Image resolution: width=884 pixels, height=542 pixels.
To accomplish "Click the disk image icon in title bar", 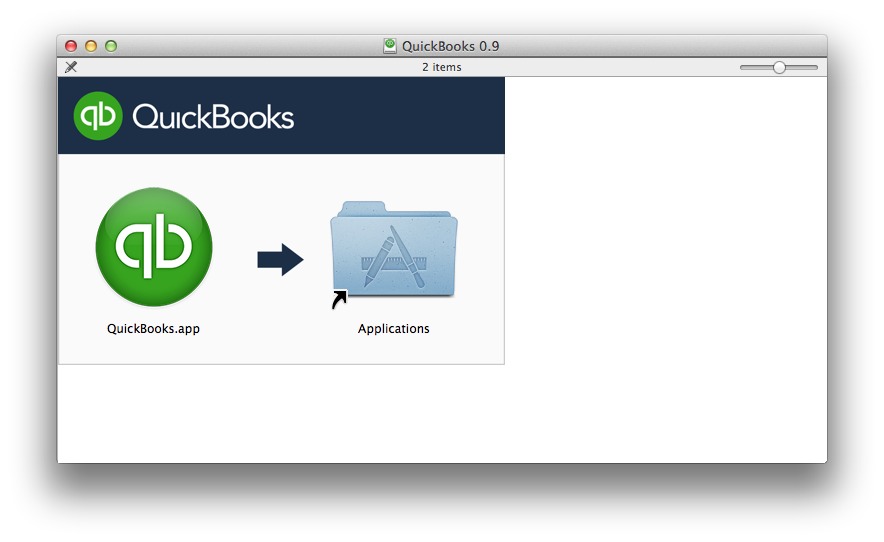I will coord(390,46).
